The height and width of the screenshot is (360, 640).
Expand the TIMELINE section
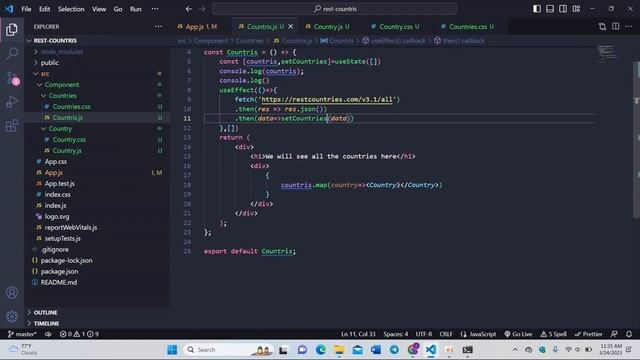(x=97, y=323)
